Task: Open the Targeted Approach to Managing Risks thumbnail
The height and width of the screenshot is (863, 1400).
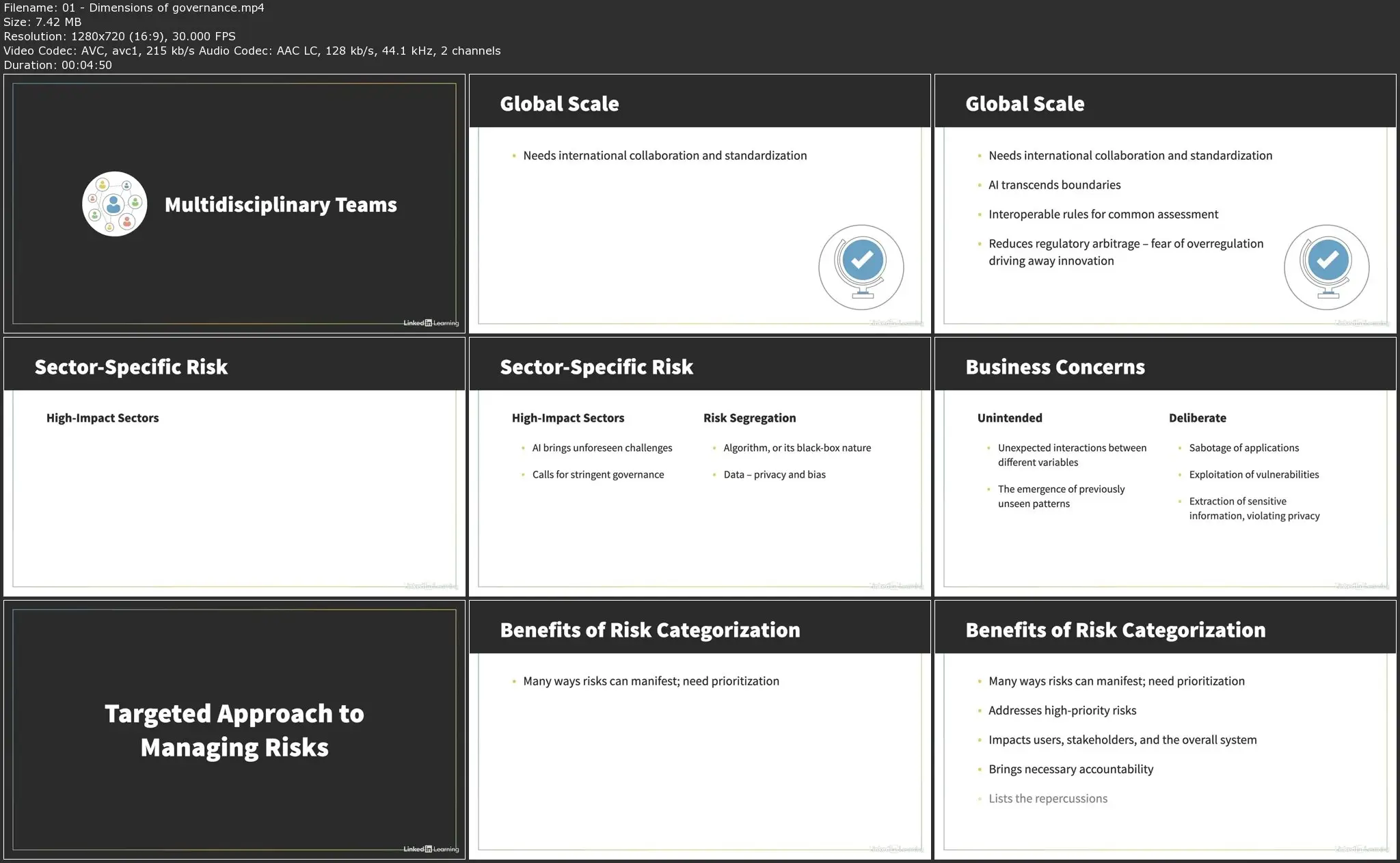Action: pos(234,730)
